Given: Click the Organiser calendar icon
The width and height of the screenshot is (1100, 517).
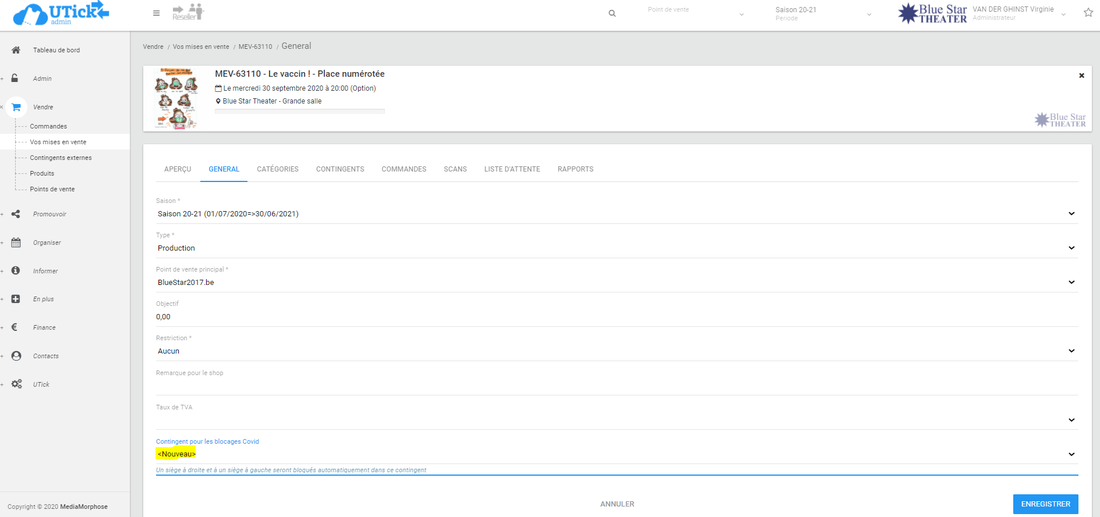Looking at the screenshot, I should click(16, 242).
